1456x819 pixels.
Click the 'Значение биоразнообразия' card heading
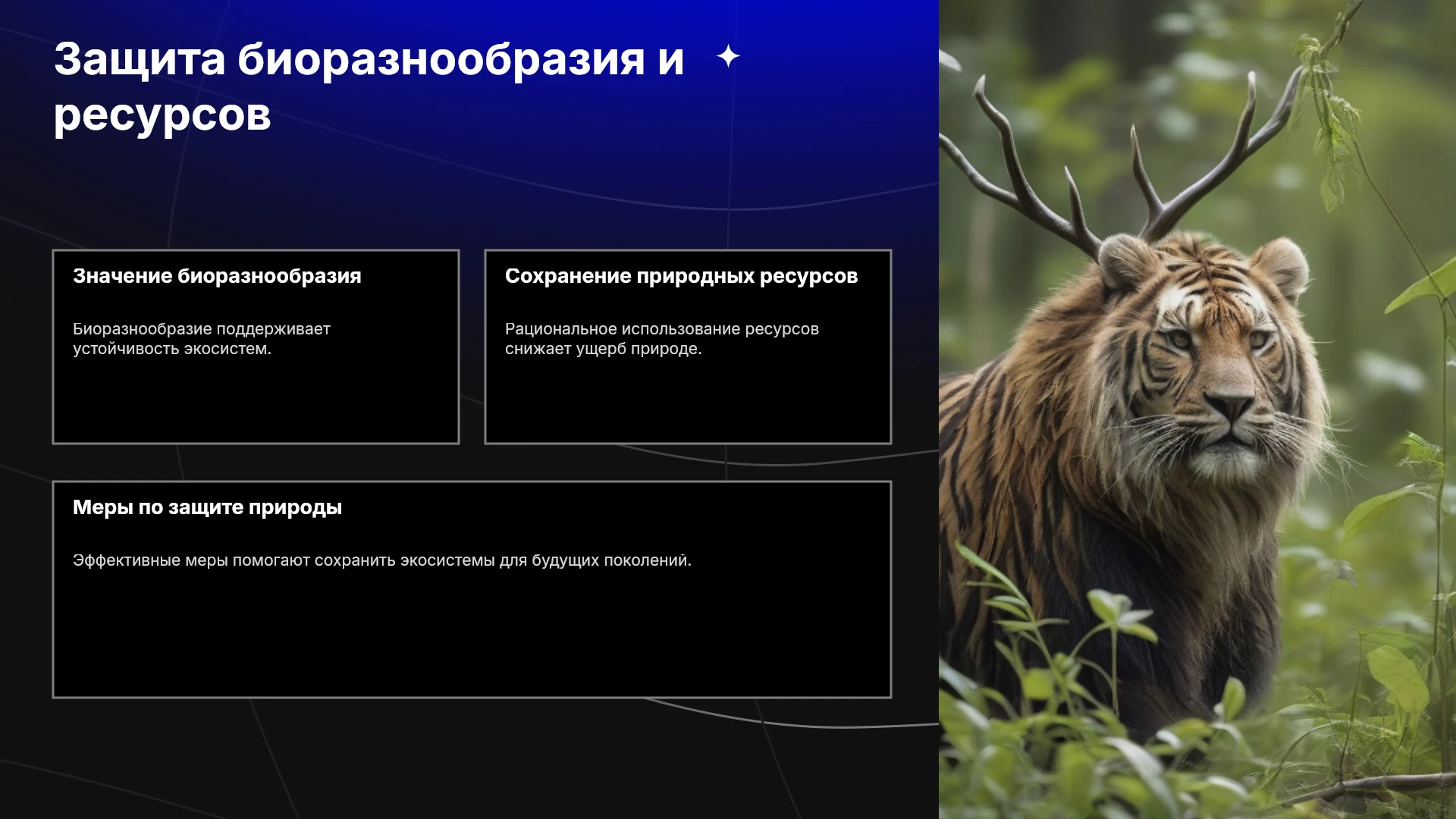217,276
